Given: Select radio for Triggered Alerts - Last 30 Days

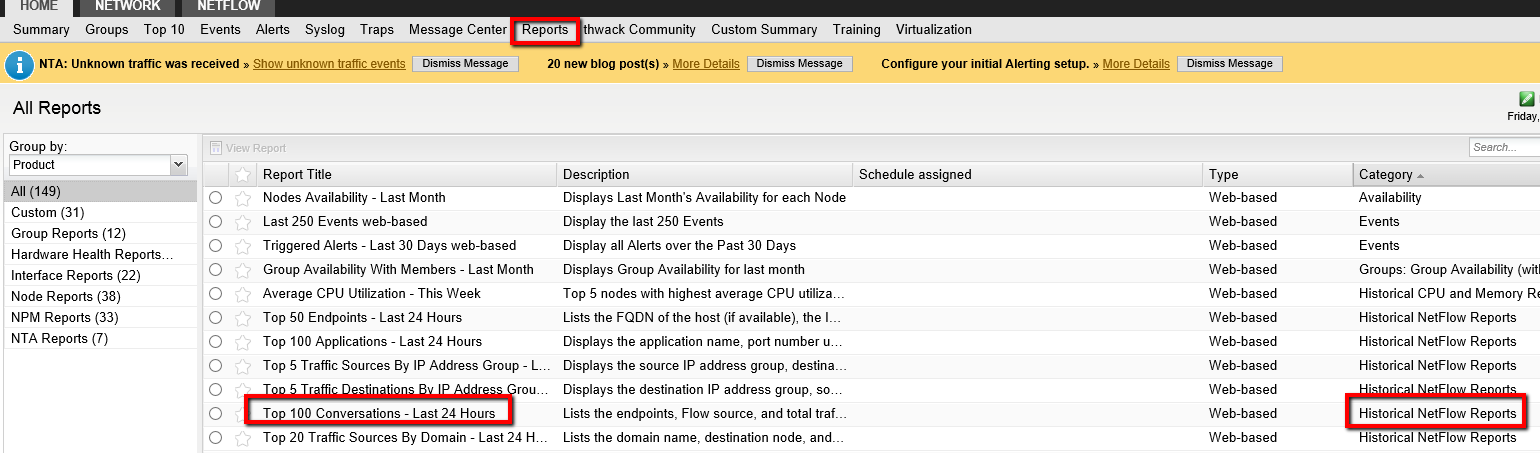Looking at the screenshot, I should tap(216, 246).
